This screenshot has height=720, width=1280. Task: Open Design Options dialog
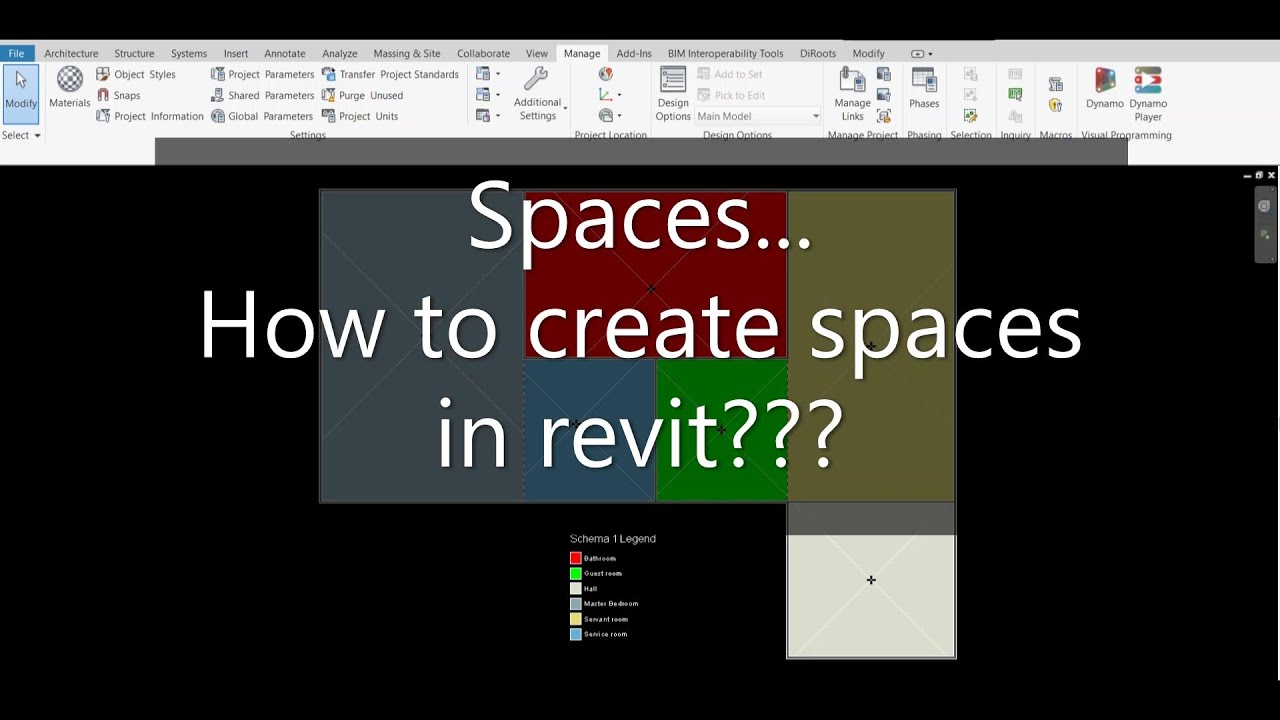tap(673, 94)
